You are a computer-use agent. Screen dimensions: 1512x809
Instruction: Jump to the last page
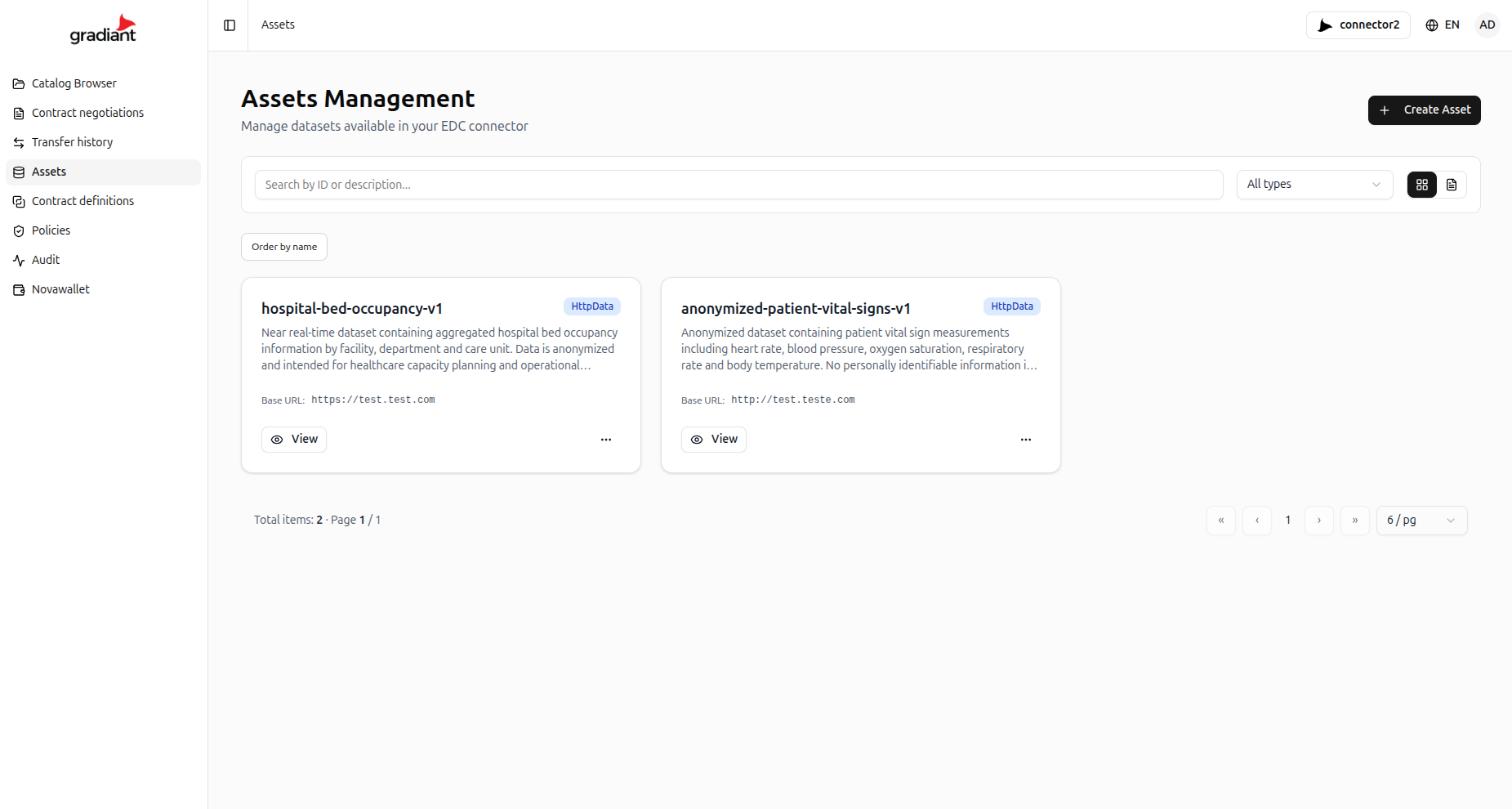point(1355,521)
